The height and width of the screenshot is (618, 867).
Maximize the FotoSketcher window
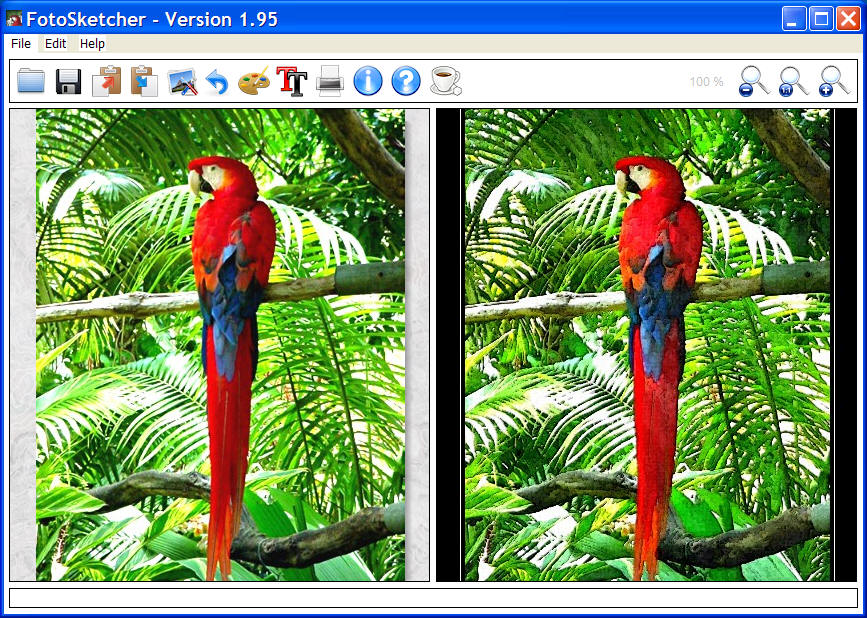click(821, 19)
